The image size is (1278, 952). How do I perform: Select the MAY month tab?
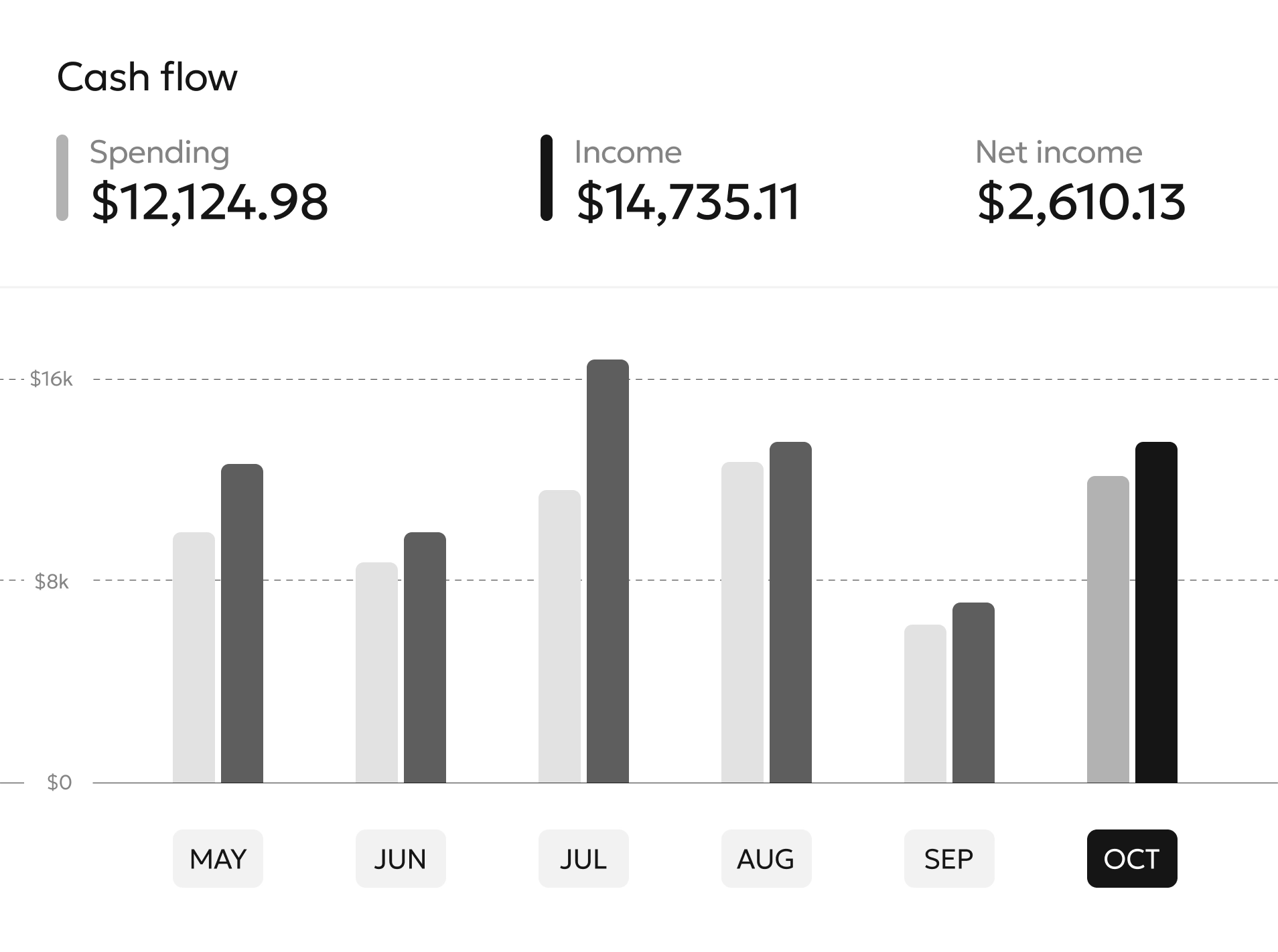pyautogui.click(x=218, y=858)
